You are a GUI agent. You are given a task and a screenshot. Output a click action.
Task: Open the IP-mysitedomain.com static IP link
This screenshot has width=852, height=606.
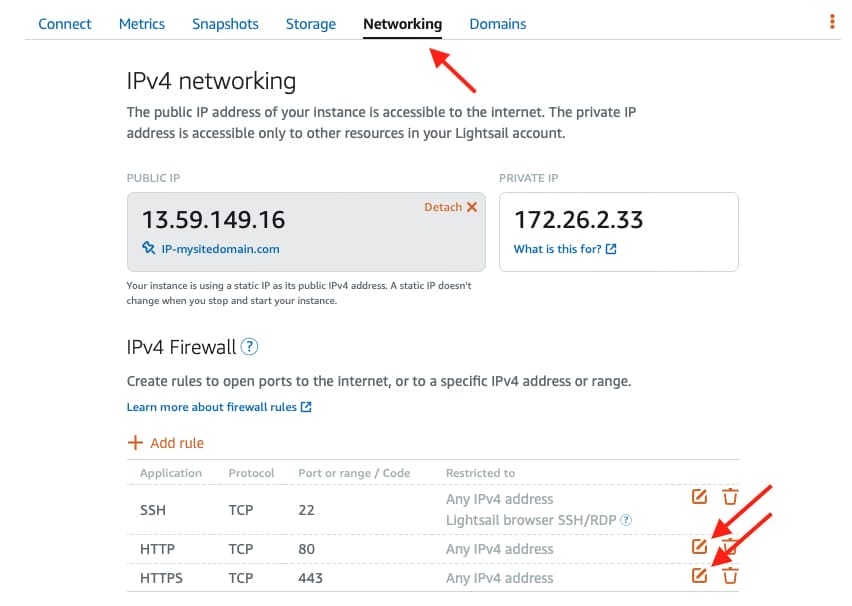click(x=220, y=249)
